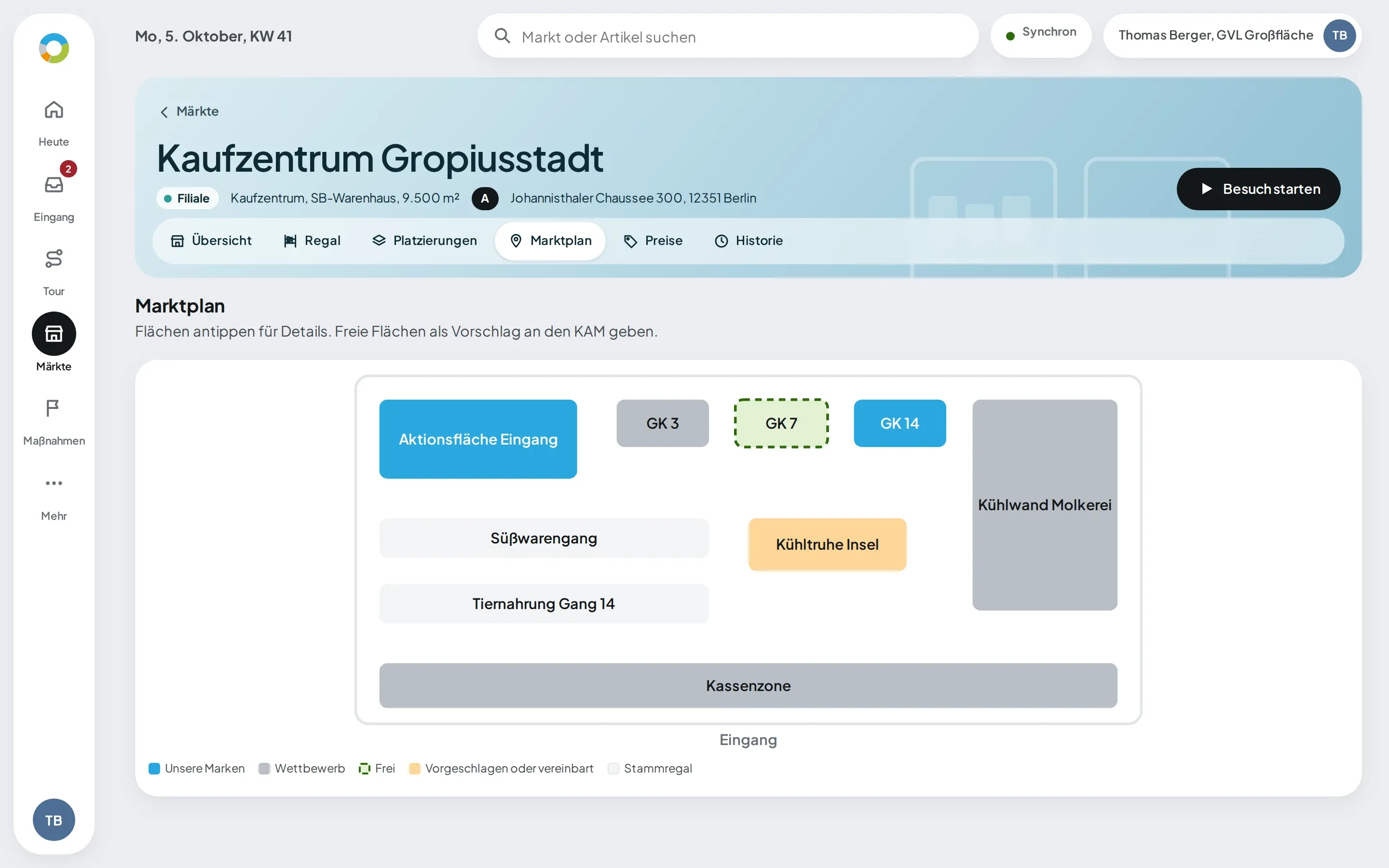Click the app logo in the sidebar
The height and width of the screenshot is (868, 1389).
point(54,48)
